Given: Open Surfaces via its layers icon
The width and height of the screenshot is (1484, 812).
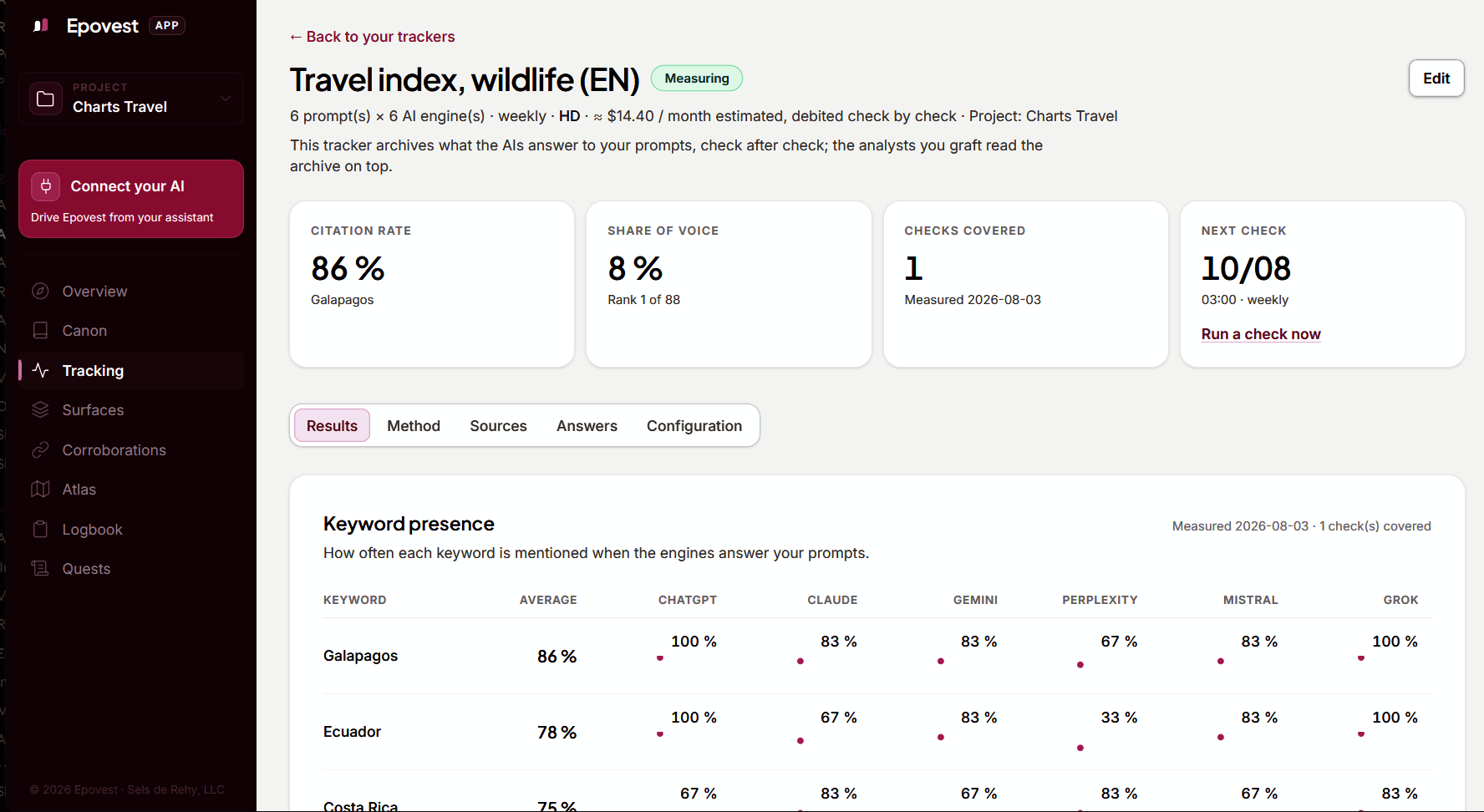Looking at the screenshot, I should (x=40, y=409).
